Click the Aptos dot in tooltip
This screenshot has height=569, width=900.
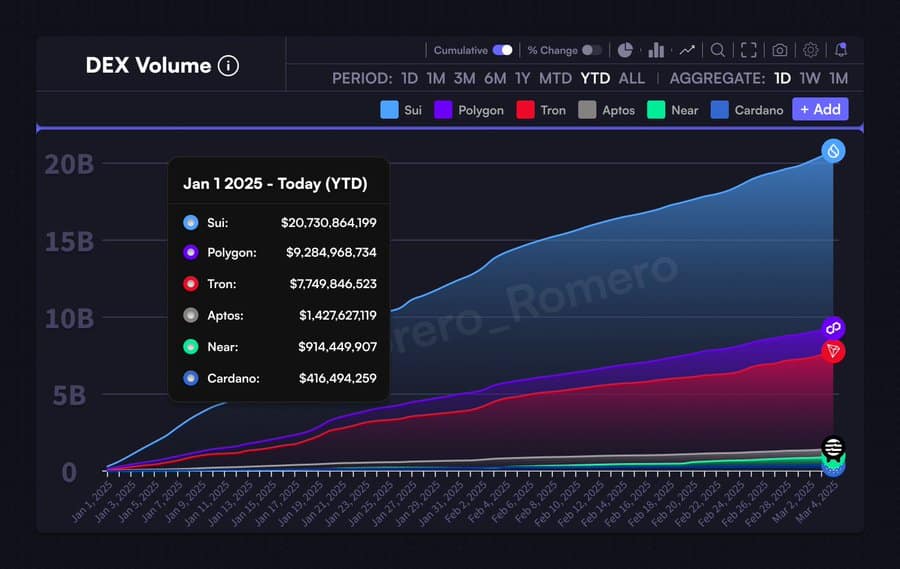191,315
